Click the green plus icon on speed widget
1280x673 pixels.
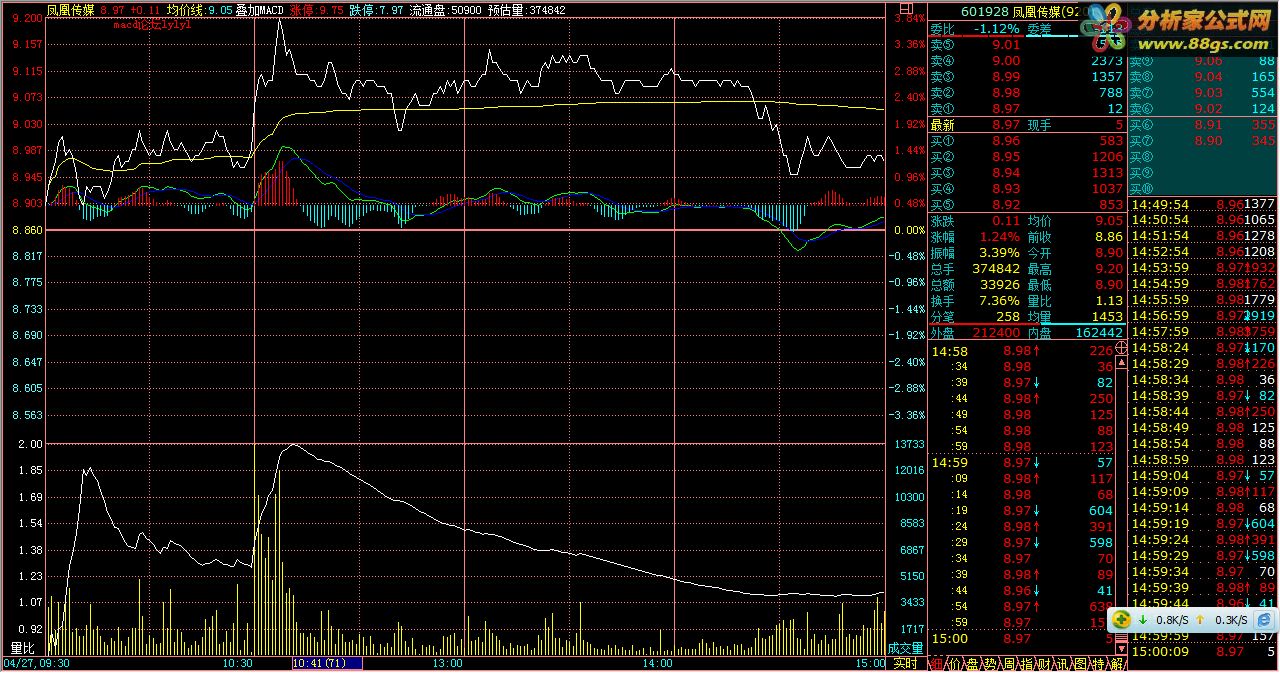click(1122, 620)
